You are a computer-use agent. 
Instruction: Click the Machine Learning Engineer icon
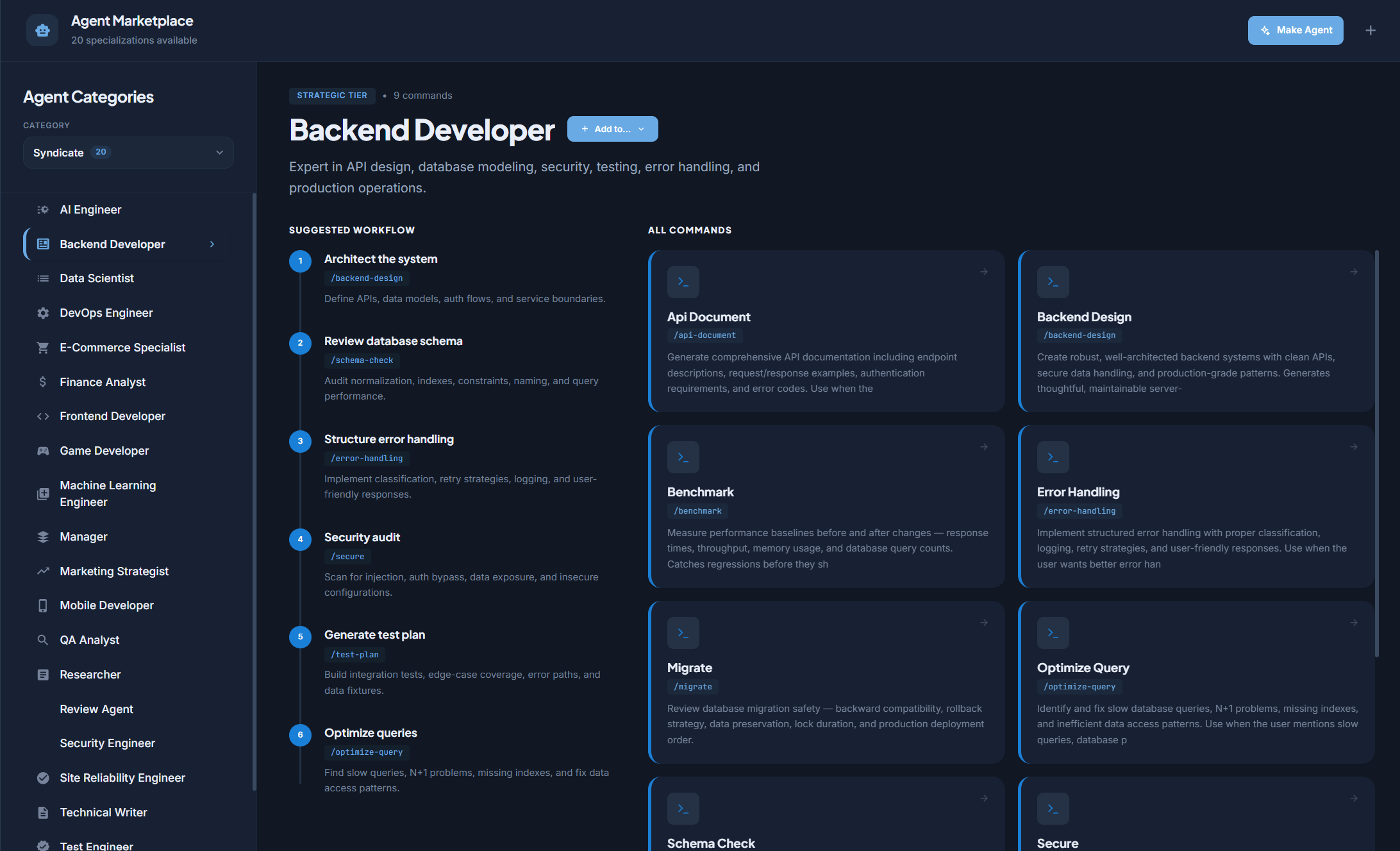[43, 494]
